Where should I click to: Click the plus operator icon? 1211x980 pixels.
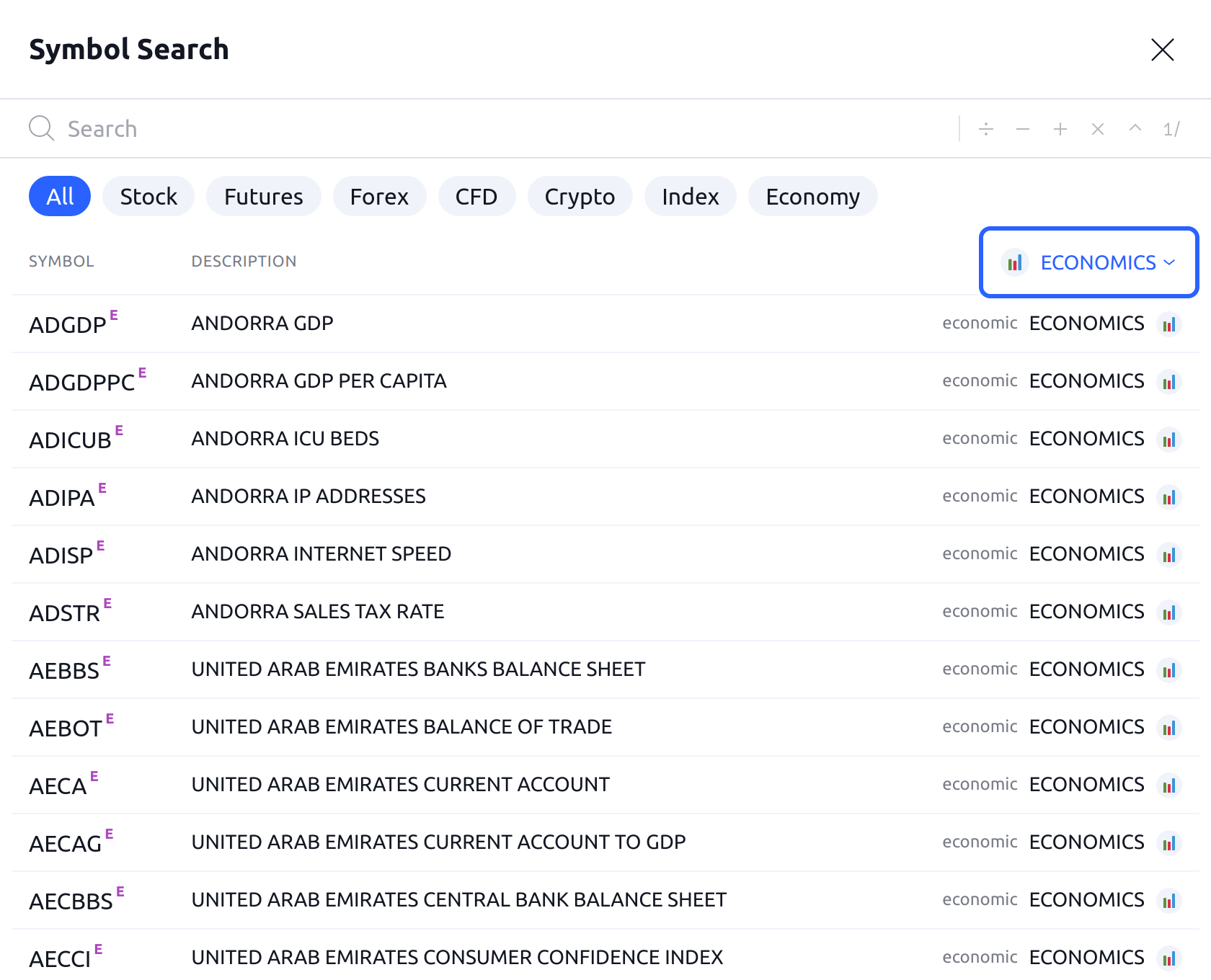click(x=1060, y=129)
